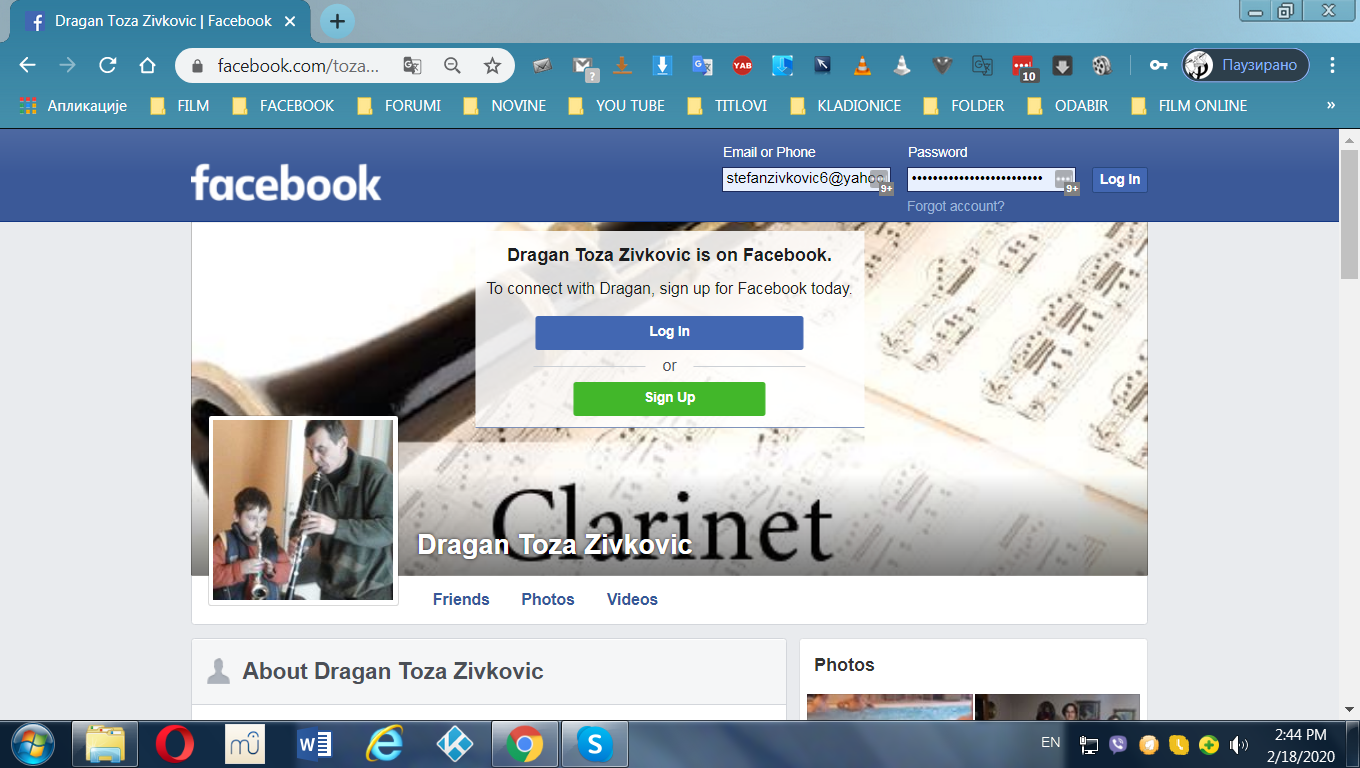Expand the FILM bookmark folder
The image size is (1360, 768).
(180, 105)
